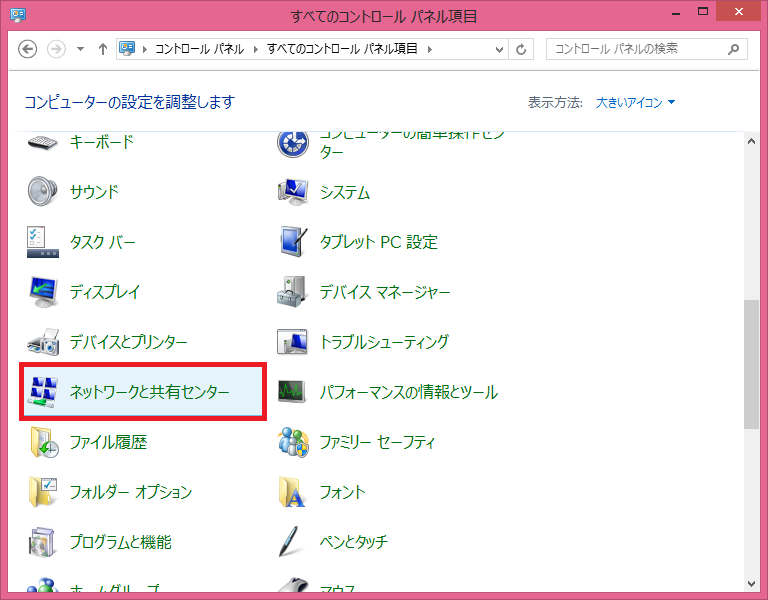Expand arrow after すべてのコントロール パネル項目 breadcrumb
Image resolution: width=768 pixels, height=600 pixels.
click(x=430, y=49)
